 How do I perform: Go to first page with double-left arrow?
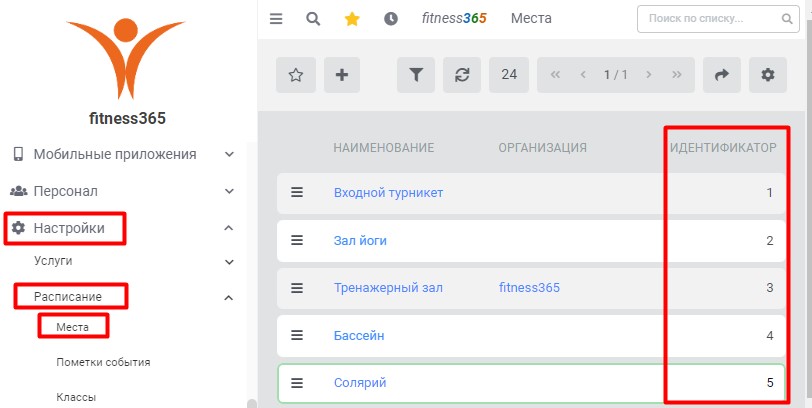coord(555,75)
